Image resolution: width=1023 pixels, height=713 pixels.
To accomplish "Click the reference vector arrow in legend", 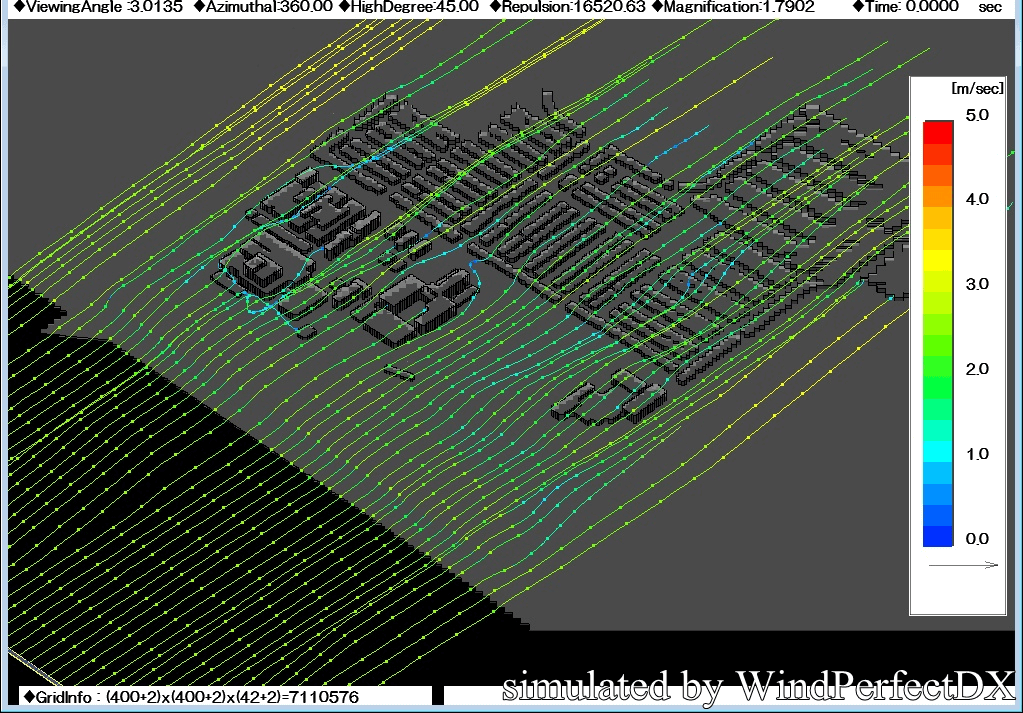I will pyautogui.click(x=963, y=565).
